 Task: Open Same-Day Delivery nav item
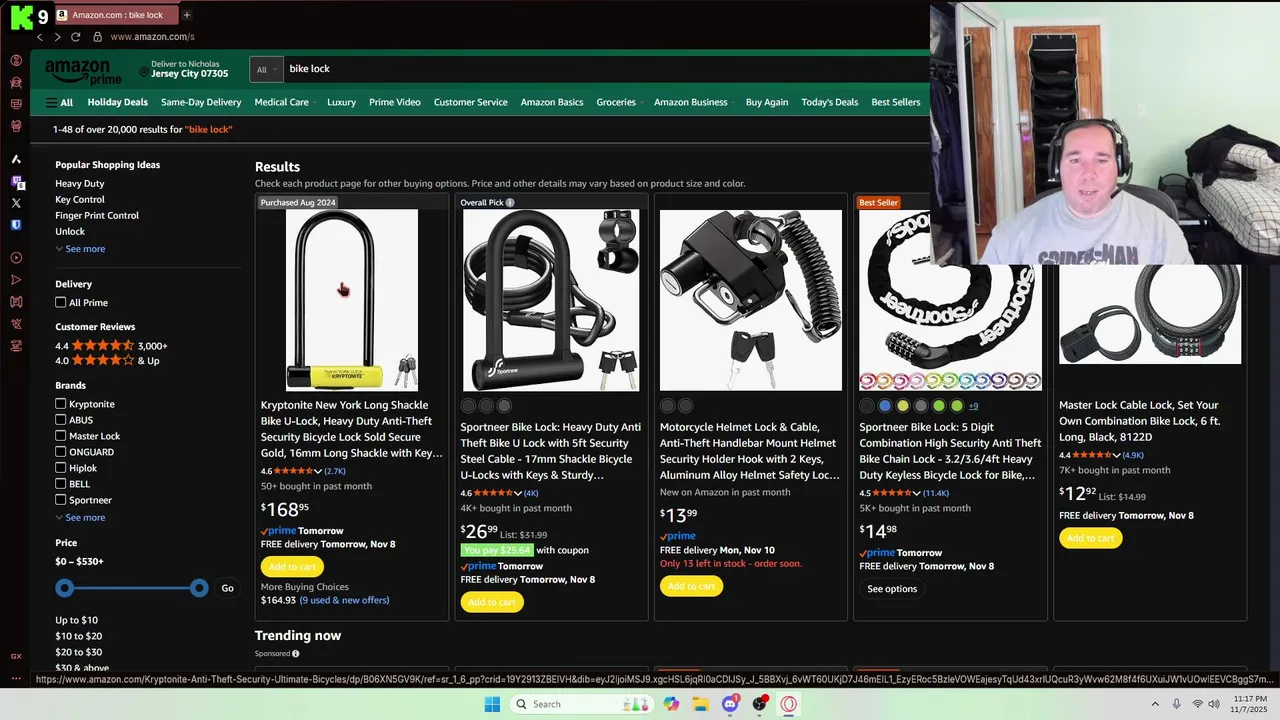(x=201, y=102)
